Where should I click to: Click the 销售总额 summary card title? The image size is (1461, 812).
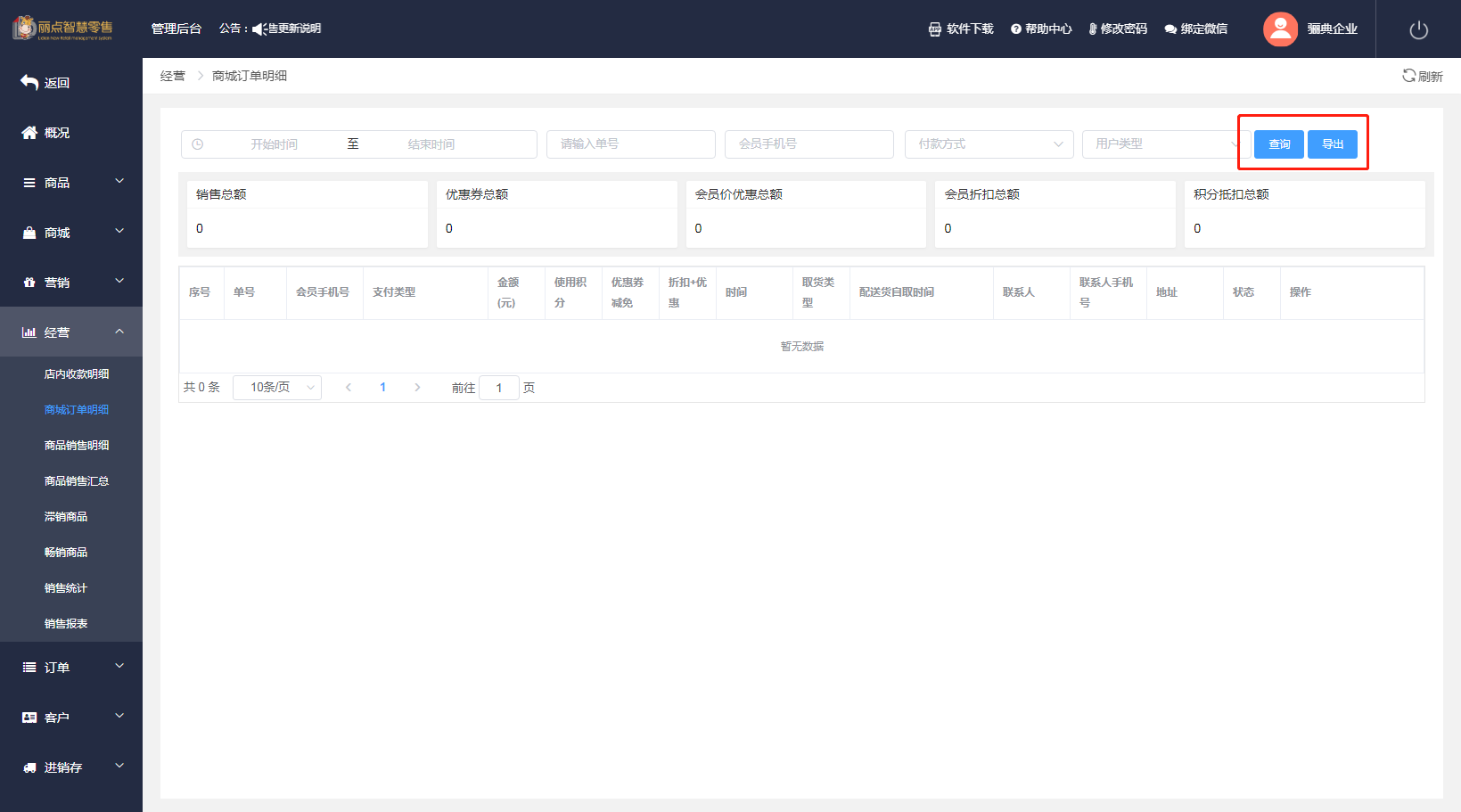click(x=221, y=194)
